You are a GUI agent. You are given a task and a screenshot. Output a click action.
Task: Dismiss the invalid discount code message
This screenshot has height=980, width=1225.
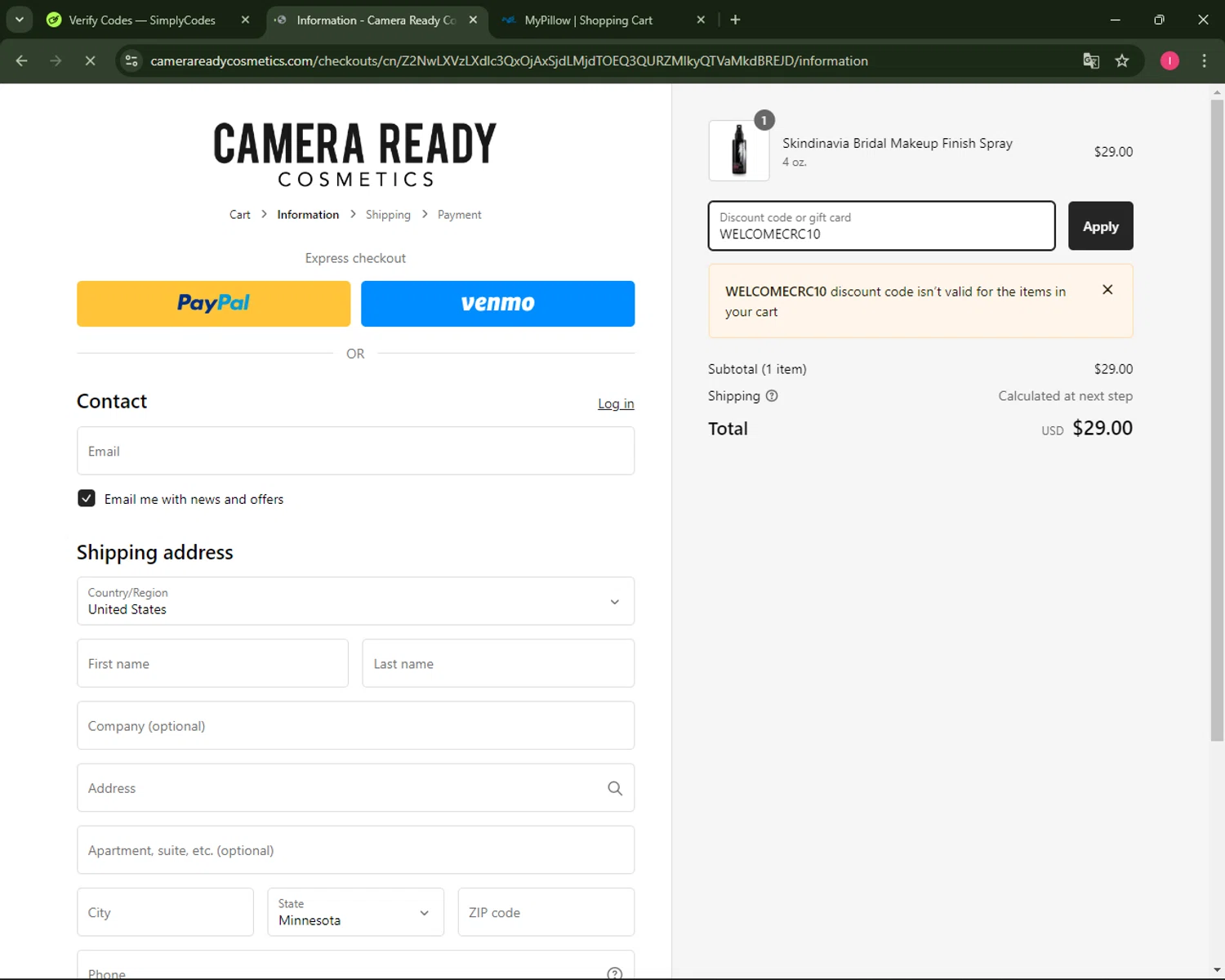tap(1107, 290)
